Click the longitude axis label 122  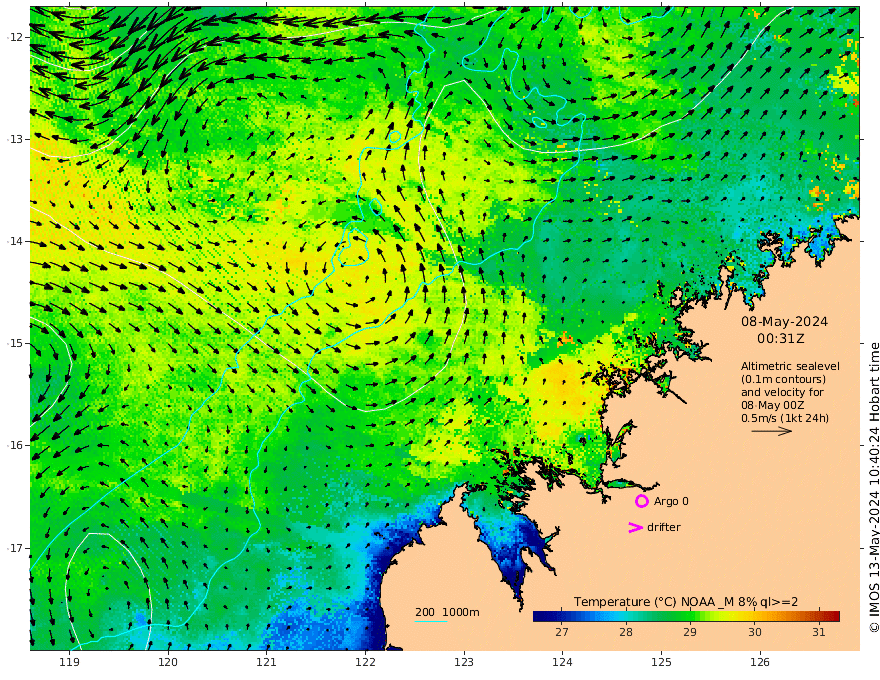[x=365, y=663]
